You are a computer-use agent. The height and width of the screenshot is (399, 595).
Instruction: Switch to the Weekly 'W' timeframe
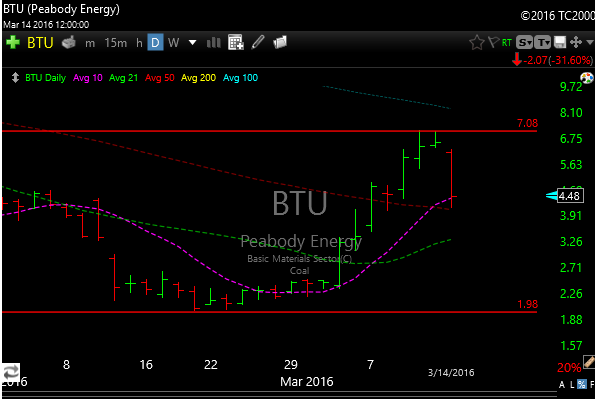point(173,43)
